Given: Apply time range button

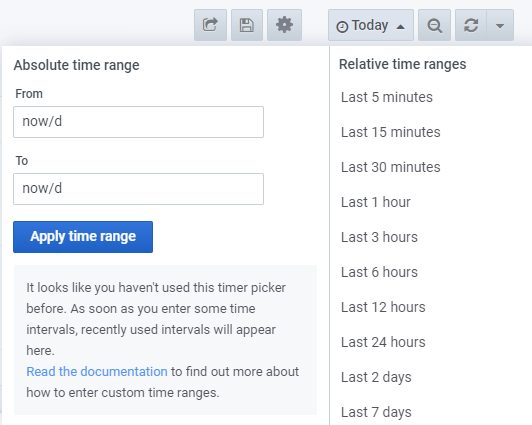Looking at the screenshot, I should tap(83, 237).
